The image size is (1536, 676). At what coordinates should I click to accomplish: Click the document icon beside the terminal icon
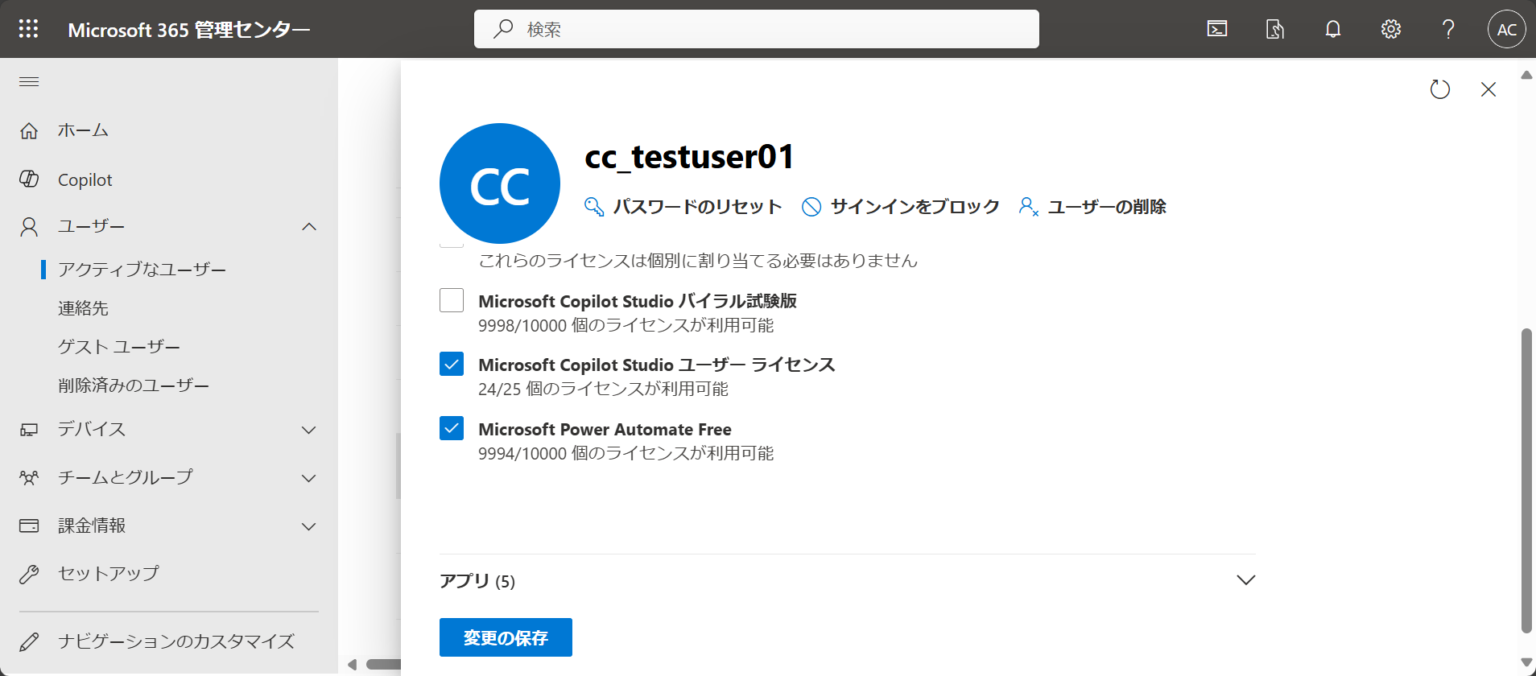click(1275, 28)
